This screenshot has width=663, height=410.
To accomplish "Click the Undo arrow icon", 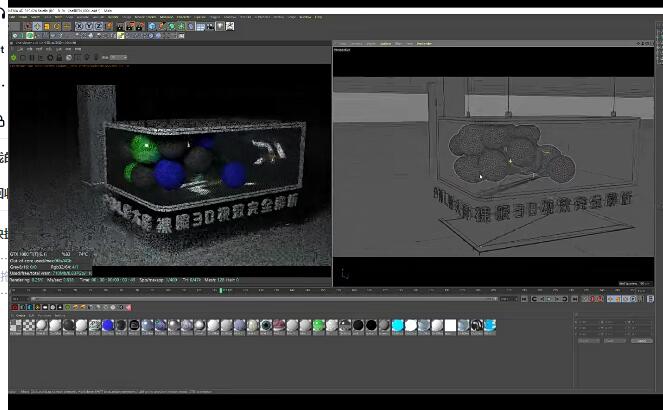I will pyautogui.click(x=14, y=26).
